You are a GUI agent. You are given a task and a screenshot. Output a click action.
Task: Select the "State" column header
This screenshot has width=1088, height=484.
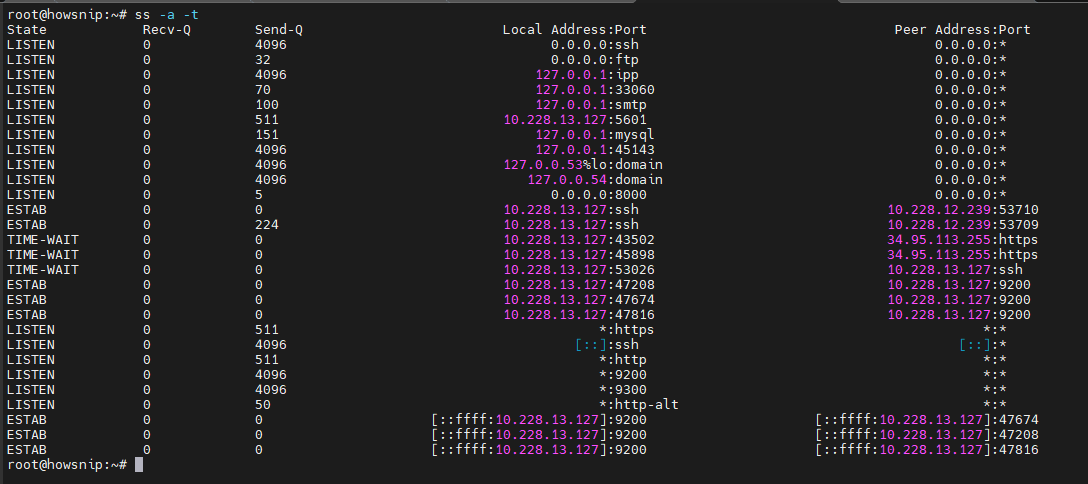coord(26,30)
